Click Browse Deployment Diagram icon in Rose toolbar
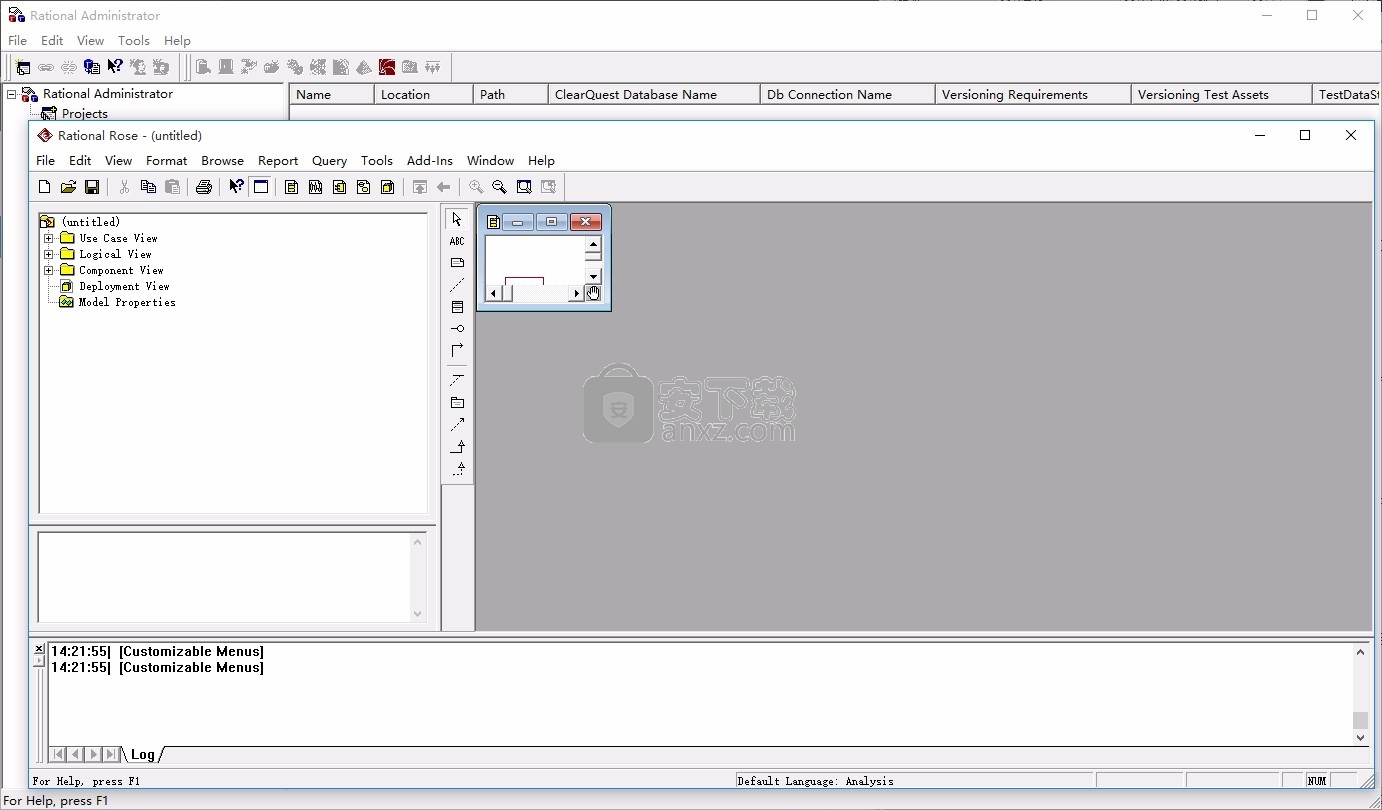 tap(388, 187)
